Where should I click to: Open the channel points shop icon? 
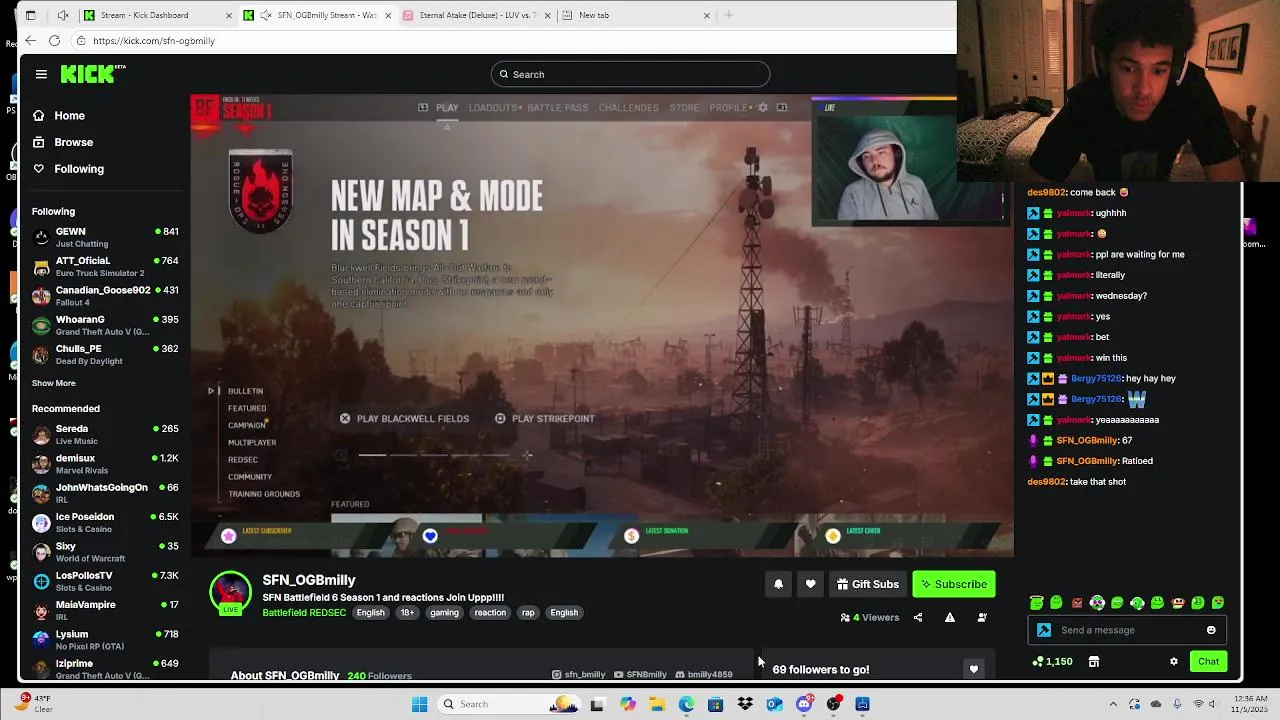(1094, 661)
